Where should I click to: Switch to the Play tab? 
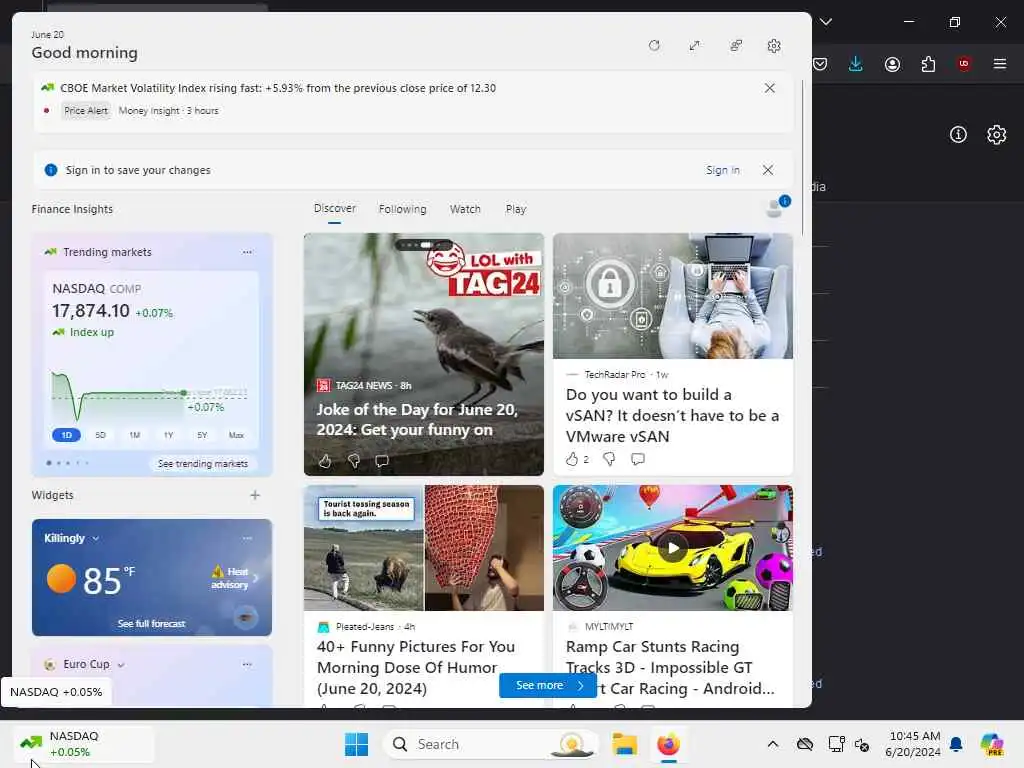tap(515, 209)
